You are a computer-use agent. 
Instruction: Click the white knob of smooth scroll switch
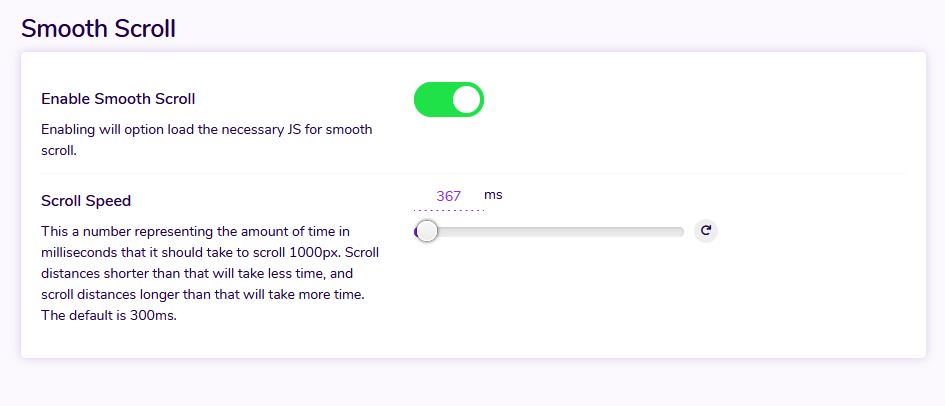466,100
